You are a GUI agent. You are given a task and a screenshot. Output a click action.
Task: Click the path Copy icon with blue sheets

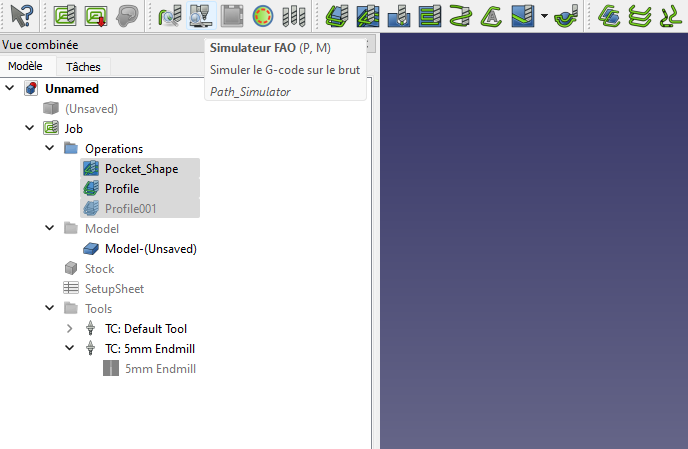[609, 15]
